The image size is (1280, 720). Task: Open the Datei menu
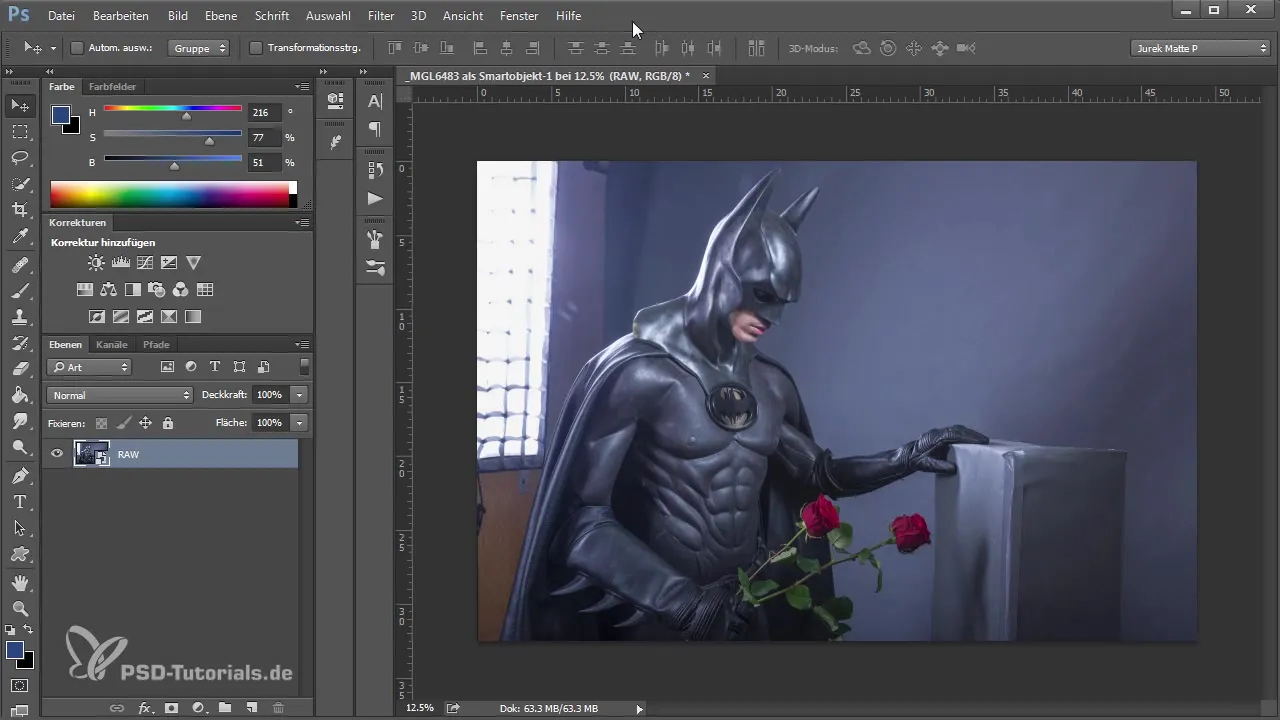[x=61, y=16]
